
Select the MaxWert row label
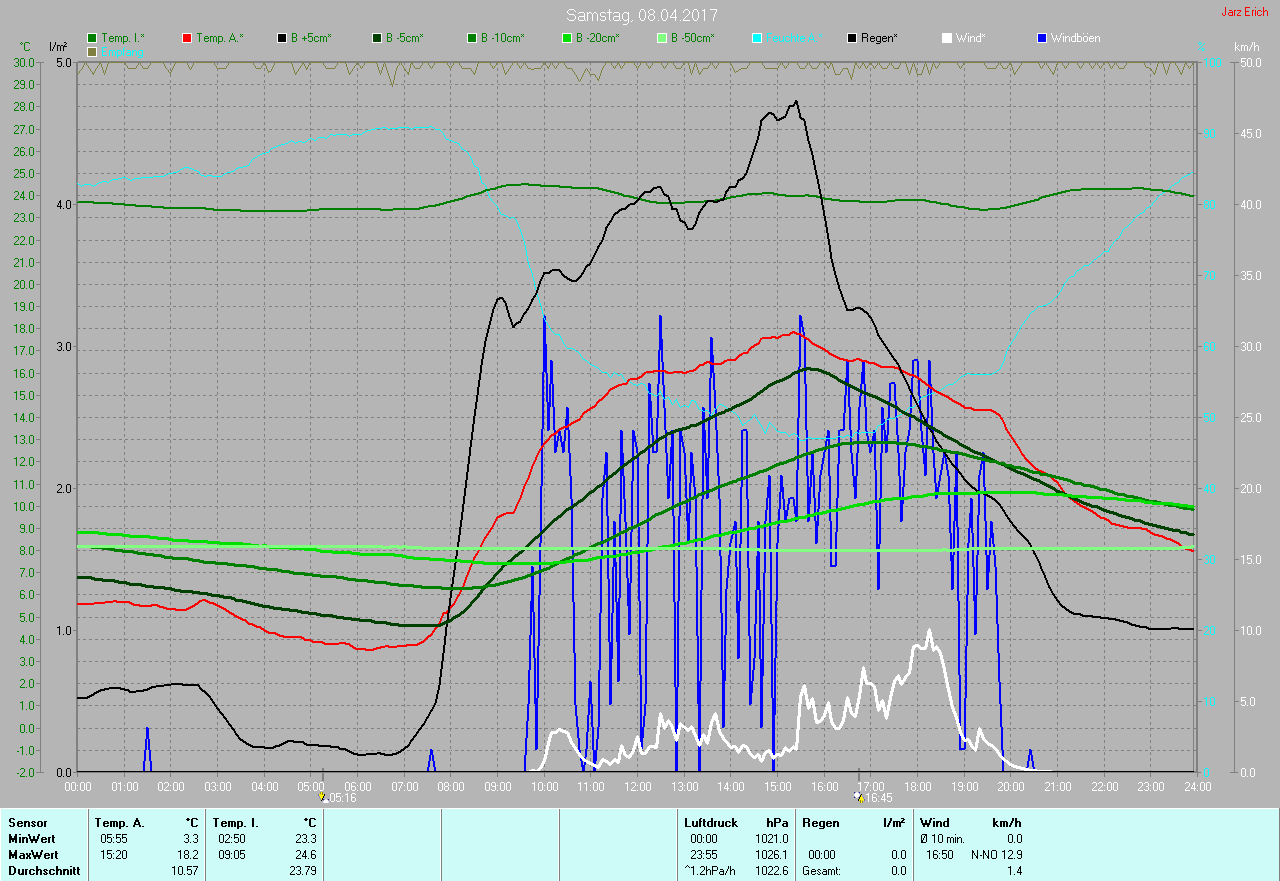coord(33,855)
